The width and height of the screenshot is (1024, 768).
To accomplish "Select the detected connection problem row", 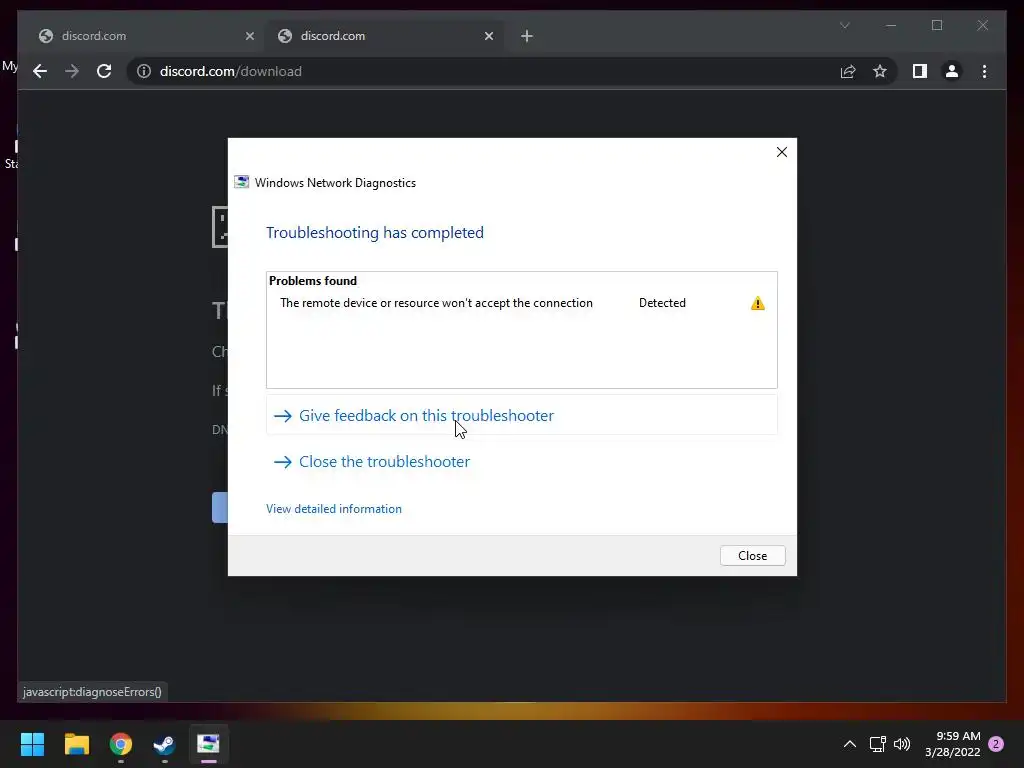I will [x=521, y=303].
